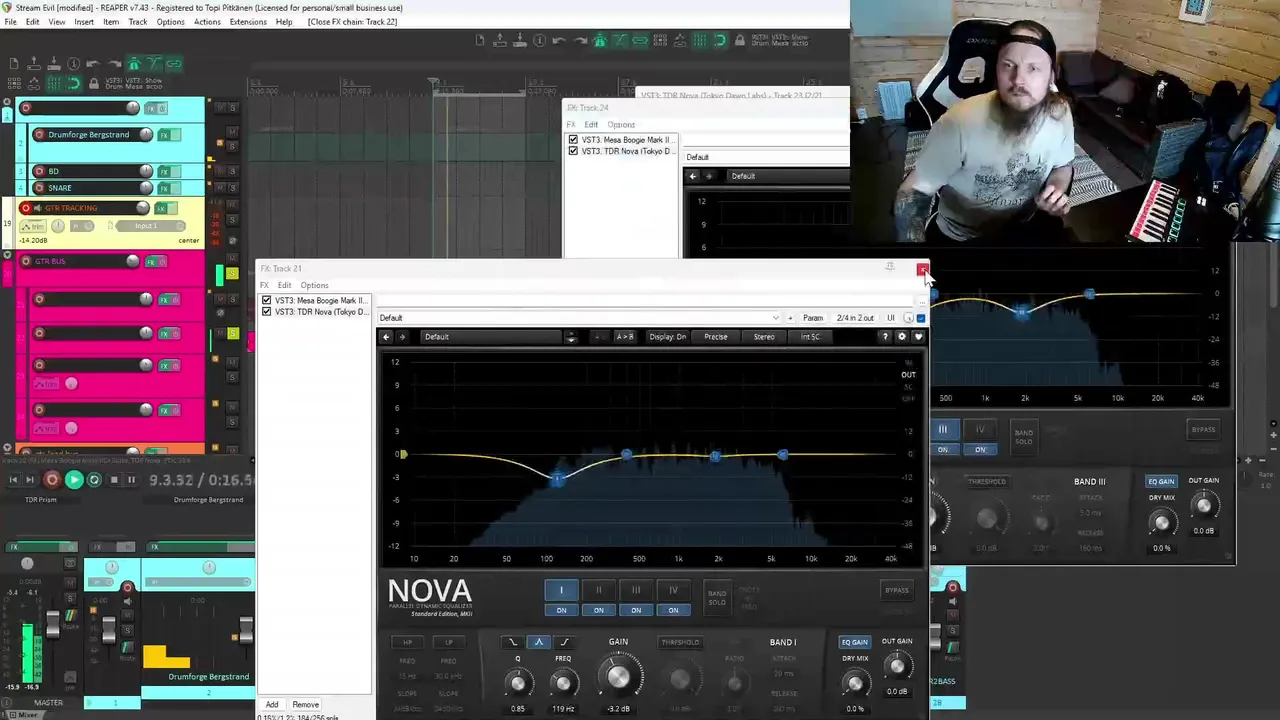
Task: Select the low shelf filter shape in Nova
Action: tap(513, 642)
